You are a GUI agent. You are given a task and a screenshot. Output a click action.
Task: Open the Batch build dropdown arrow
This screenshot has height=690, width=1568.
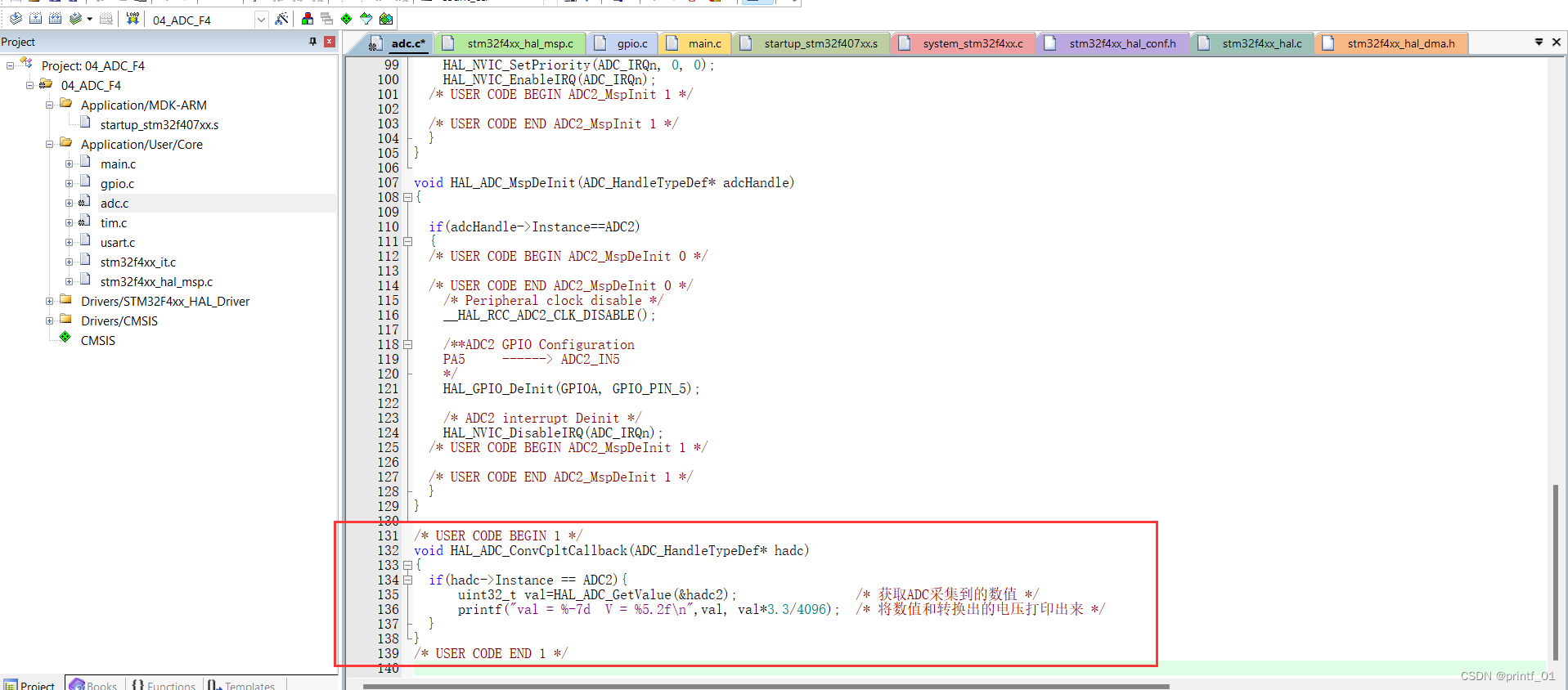coord(89,19)
